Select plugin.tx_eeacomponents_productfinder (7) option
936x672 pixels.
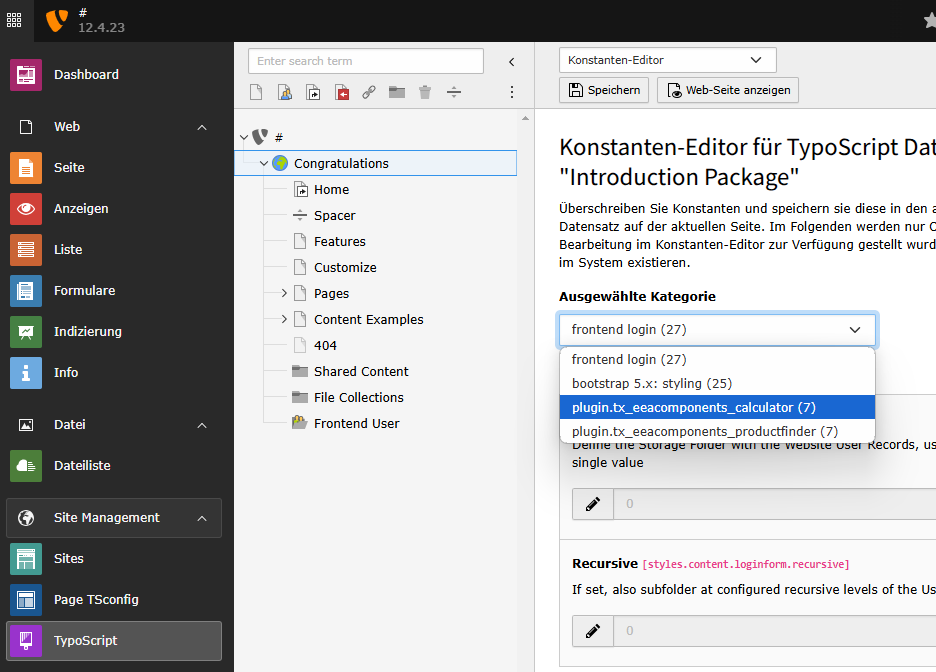pyautogui.click(x=717, y=431)
